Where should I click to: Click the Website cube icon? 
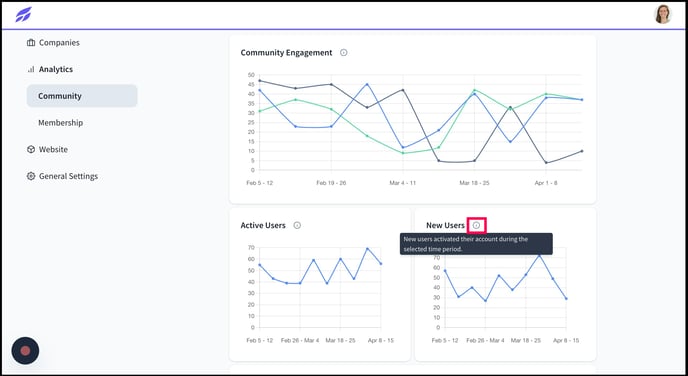tap(31, 149)
